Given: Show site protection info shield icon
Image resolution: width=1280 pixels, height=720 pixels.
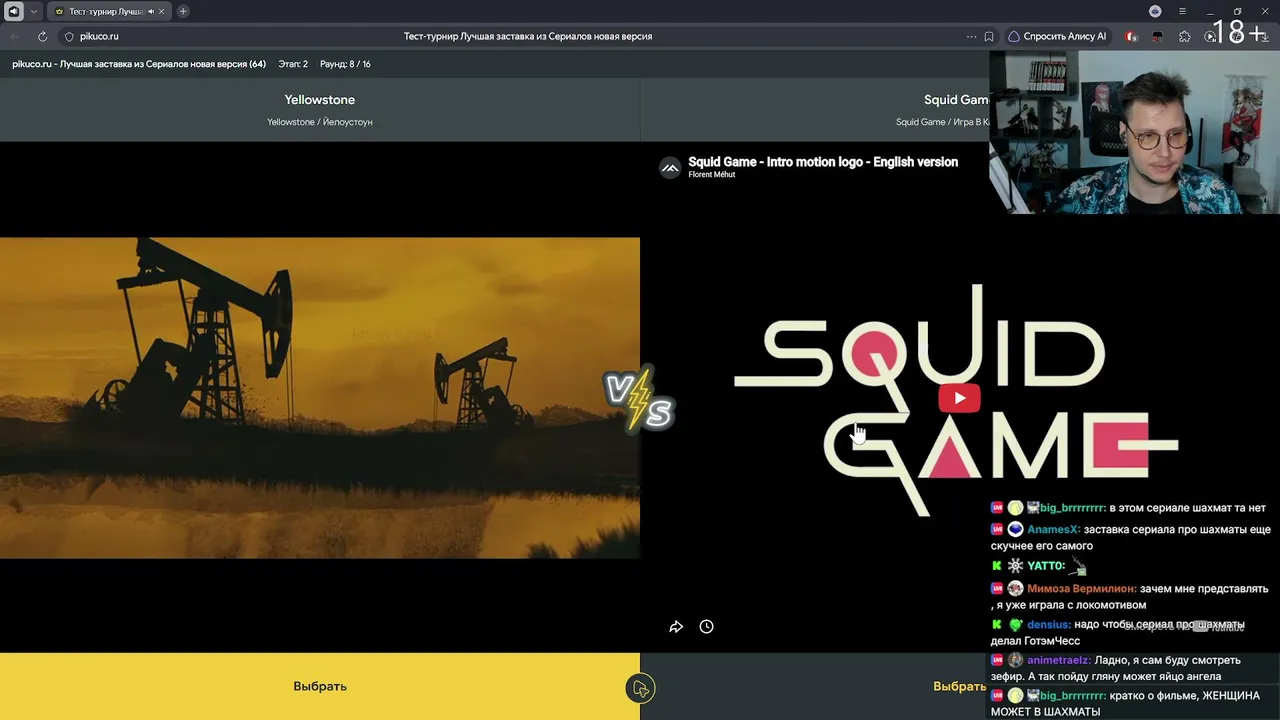Looking at the screenshot, I should (69, 36).
